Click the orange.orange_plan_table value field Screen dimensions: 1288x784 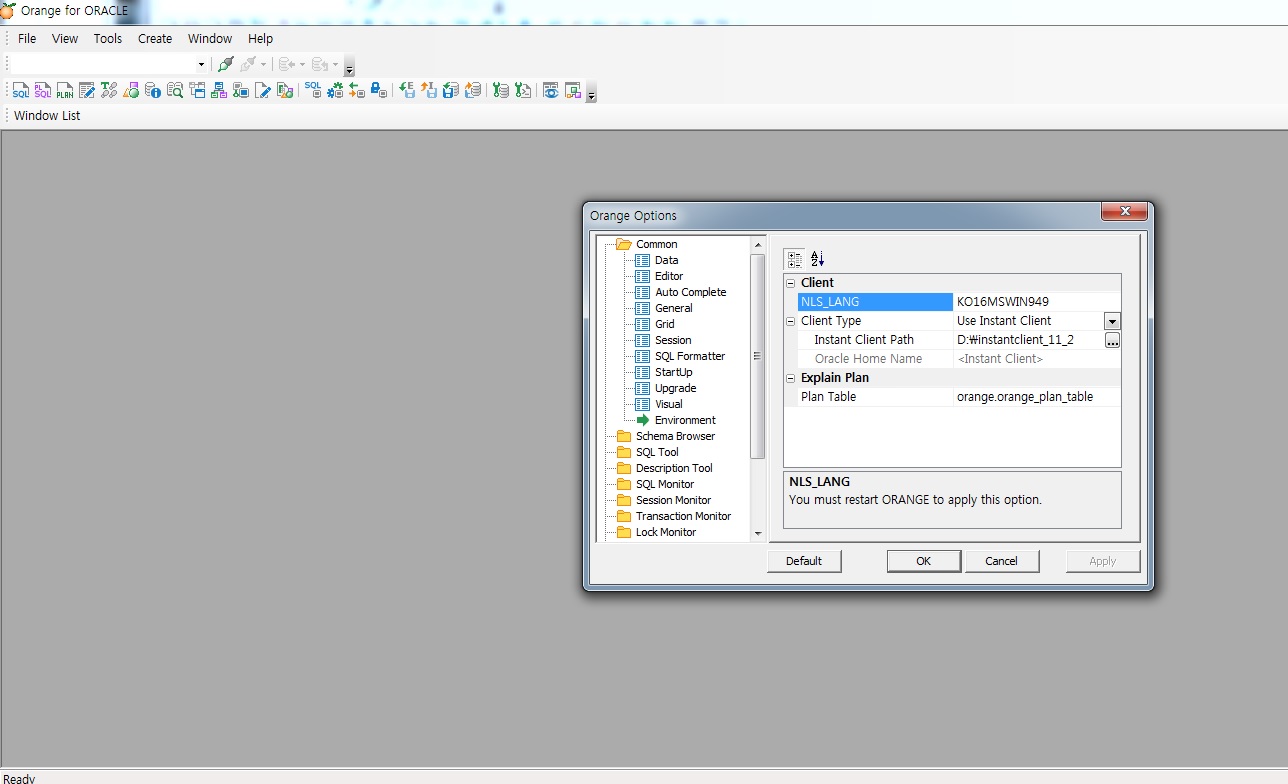[1037, 397]
